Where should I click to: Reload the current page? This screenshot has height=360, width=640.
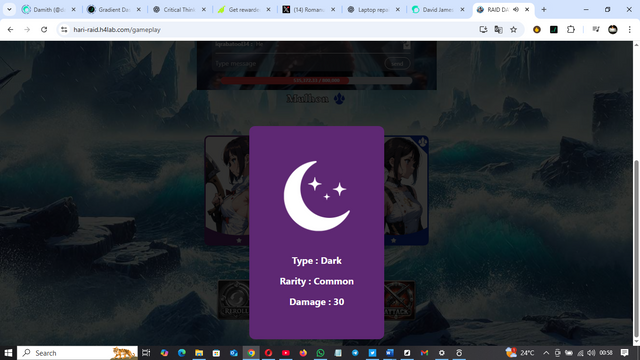44,29
